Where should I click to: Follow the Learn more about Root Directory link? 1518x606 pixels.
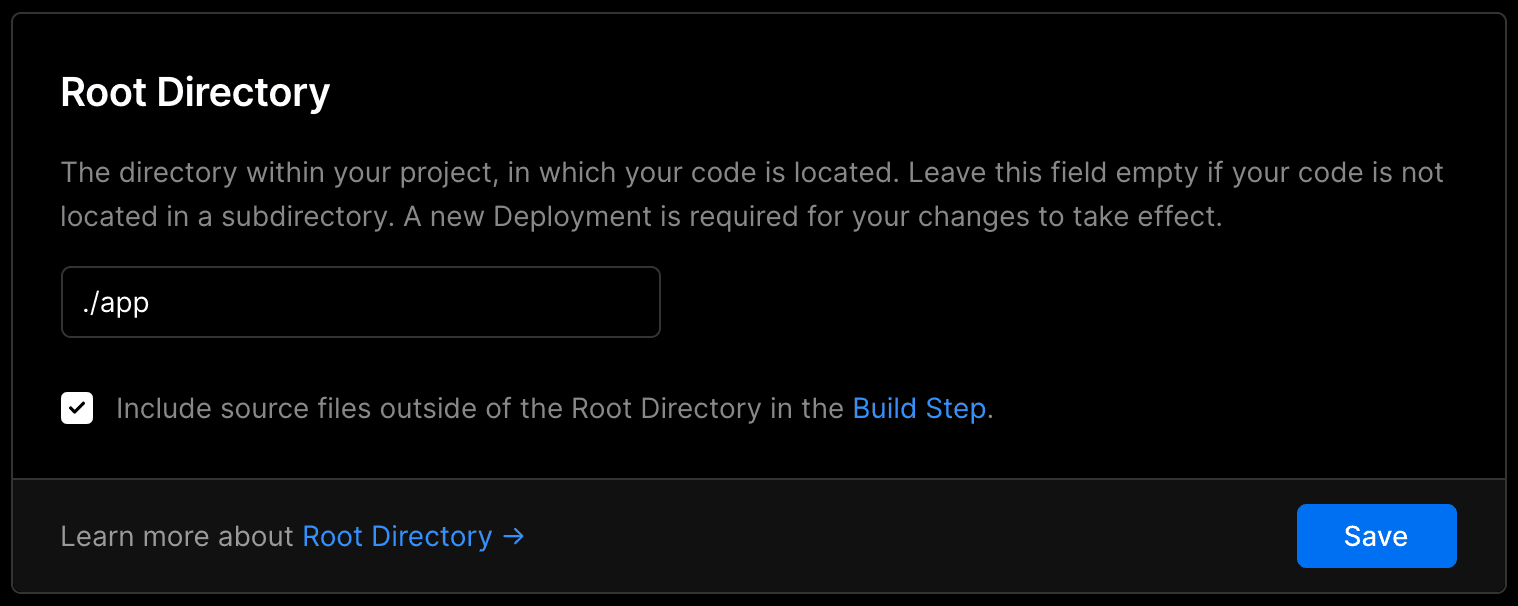point(413,537)
